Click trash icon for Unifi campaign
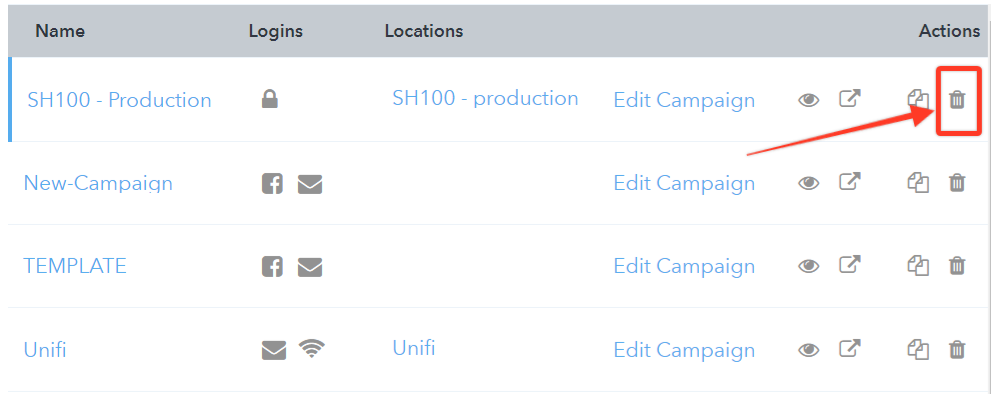The image size is (991, 394). [958, 349]
